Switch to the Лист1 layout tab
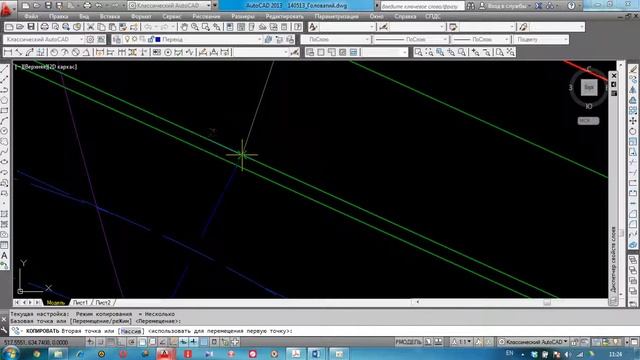The height and width of the screenshot is (360, 640). click(x=80, y=303)
